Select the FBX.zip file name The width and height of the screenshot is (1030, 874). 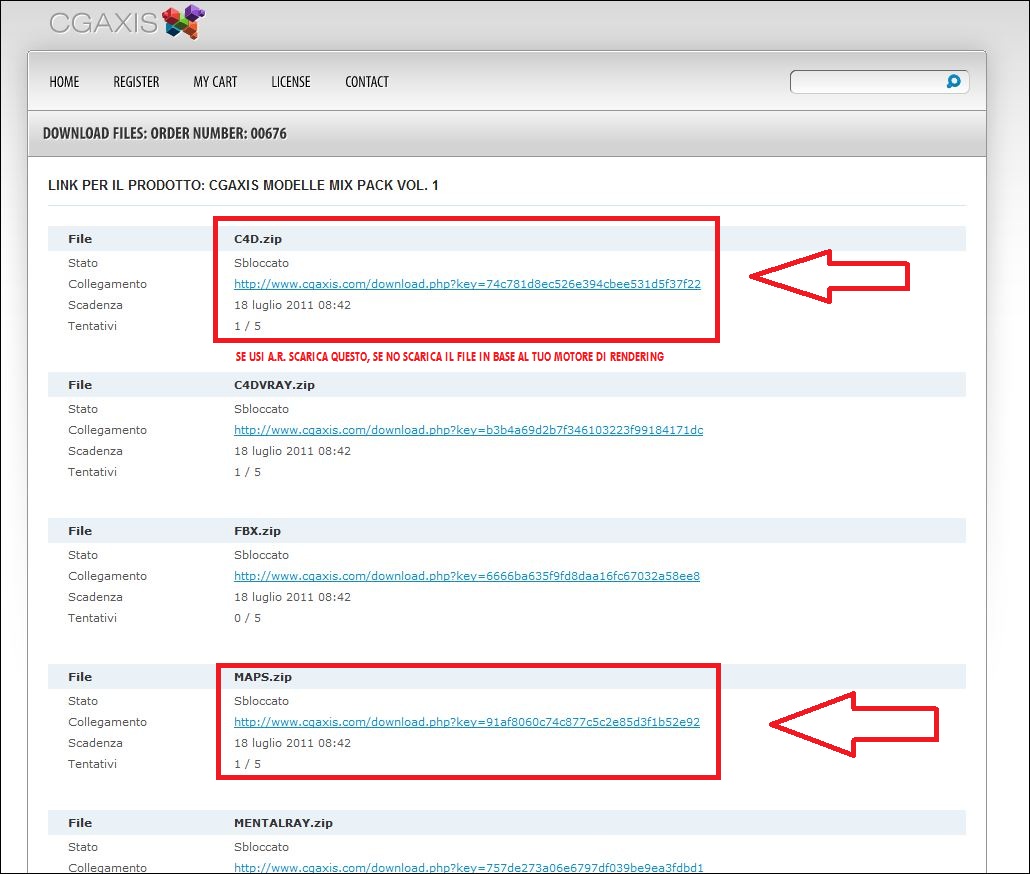click(x=257, y=531)
